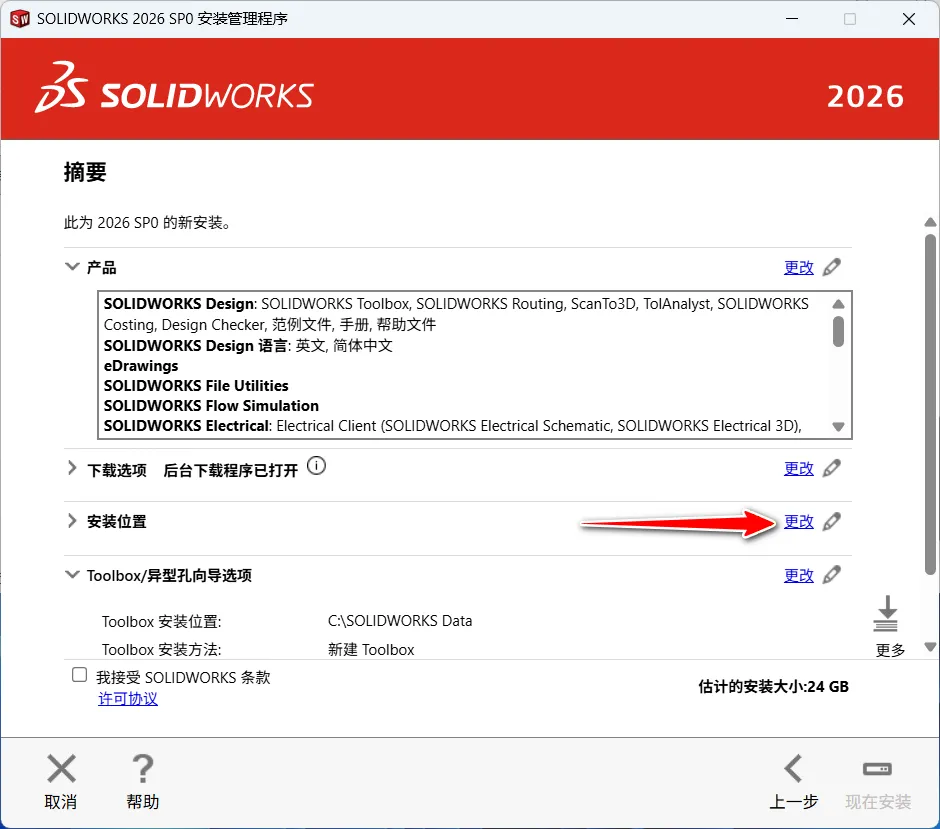940x829 pixels.
Task: Click the 估计的安装大小:24 GB text
Action: click(773, 687)
